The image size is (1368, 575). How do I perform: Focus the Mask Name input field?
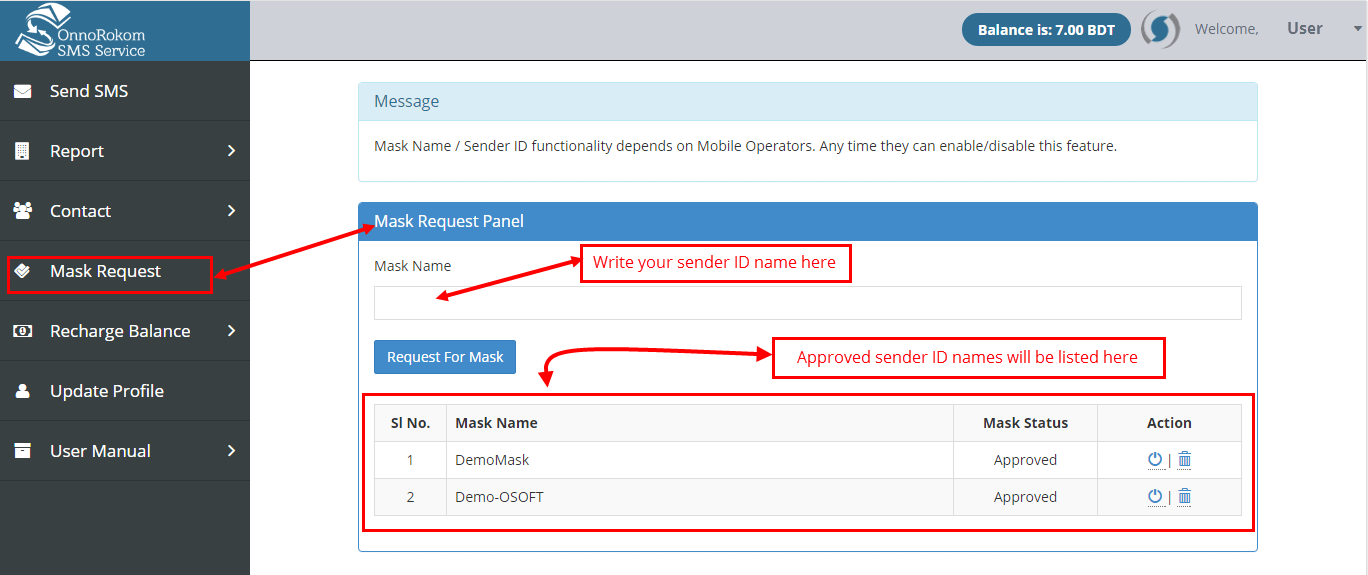[808, 303]
